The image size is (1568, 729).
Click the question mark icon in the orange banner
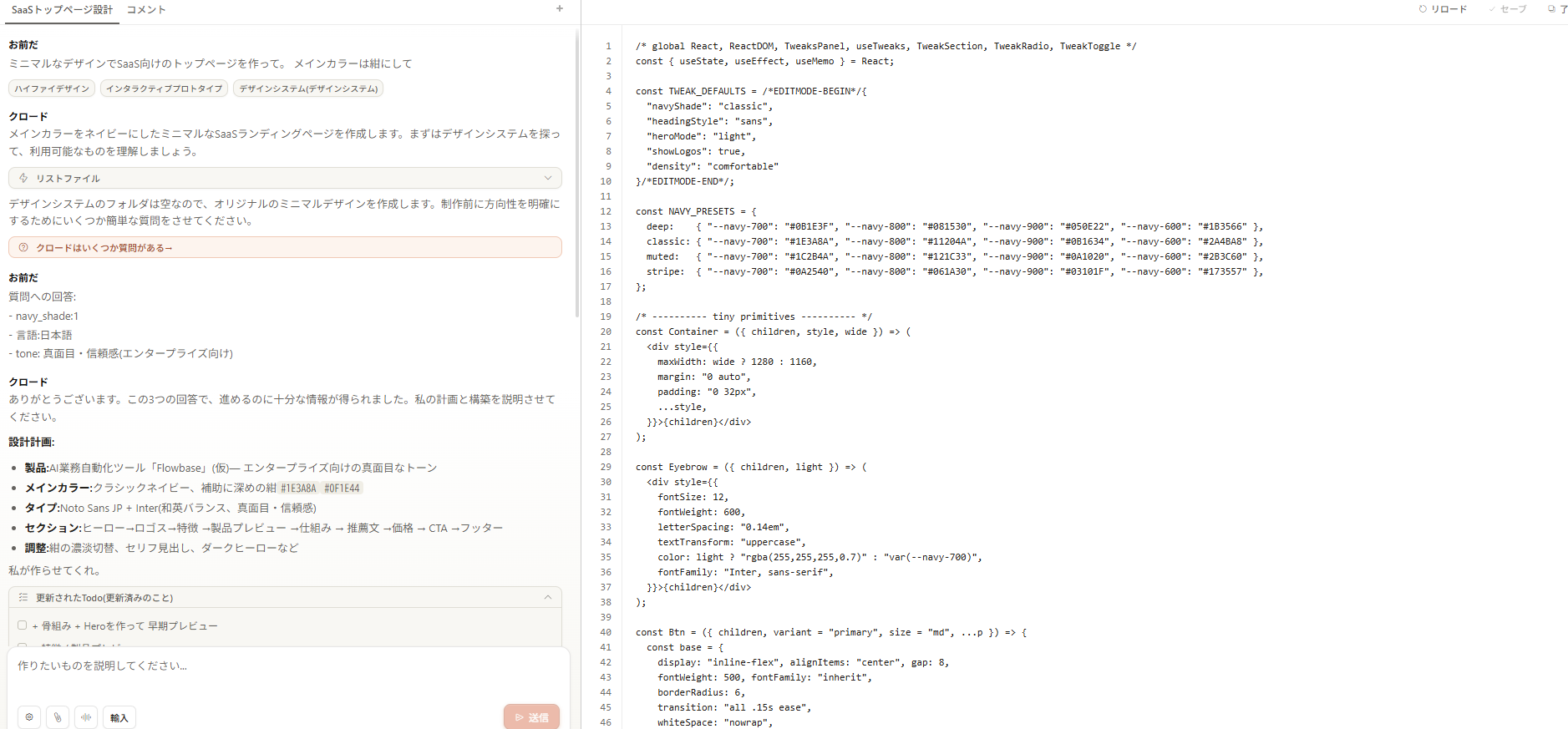pos(23,248)
